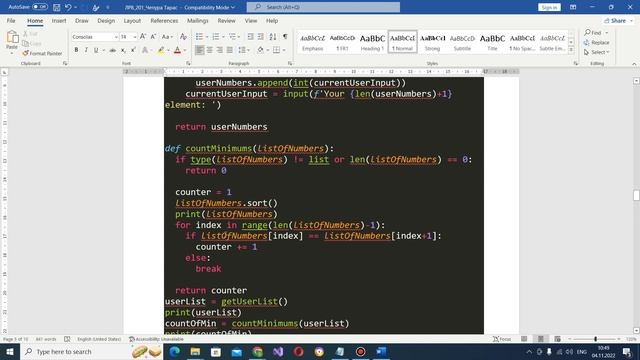The image size is (640, 360).
Task: Open Microsoft Edge from taskbar
Action: (174, 351)
